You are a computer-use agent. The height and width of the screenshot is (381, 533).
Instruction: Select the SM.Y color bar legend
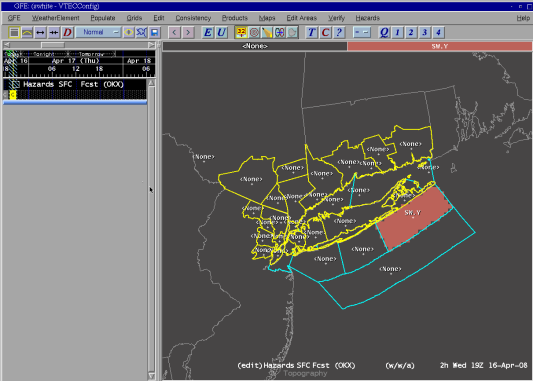click(440, 46)
